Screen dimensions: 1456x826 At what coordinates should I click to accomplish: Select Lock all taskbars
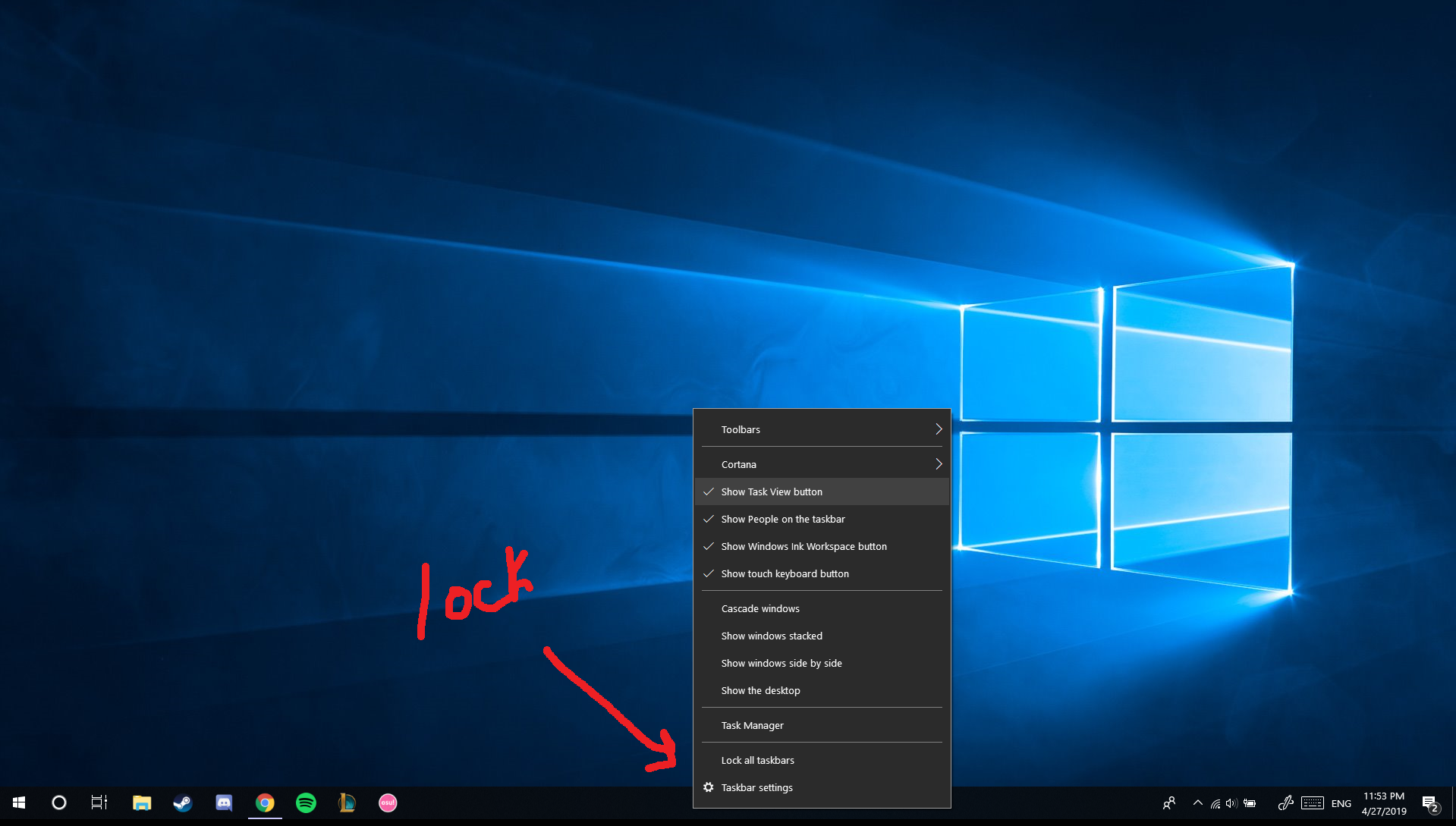pos(822,760)
